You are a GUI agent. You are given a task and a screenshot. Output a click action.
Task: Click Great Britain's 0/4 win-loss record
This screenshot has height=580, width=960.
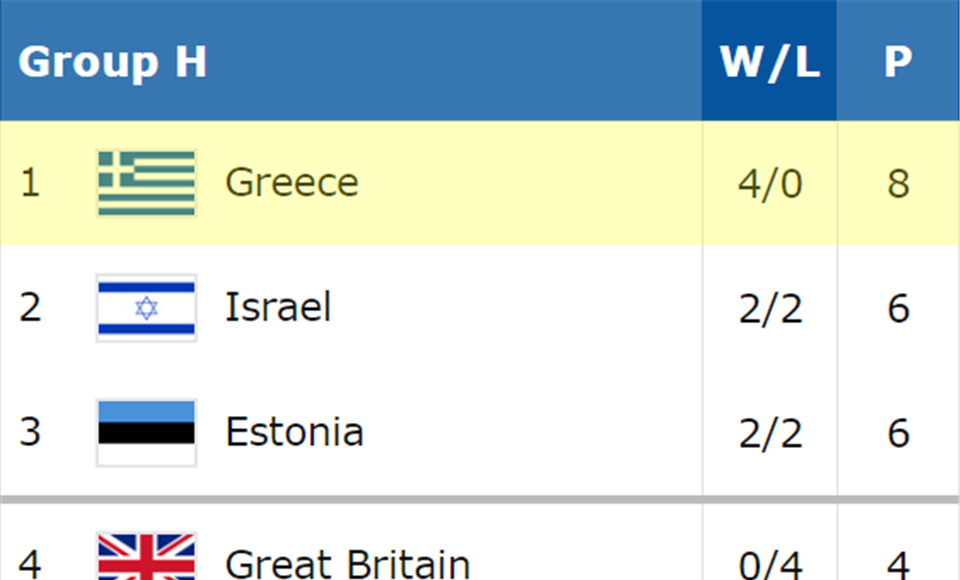[x=770, y=564]
